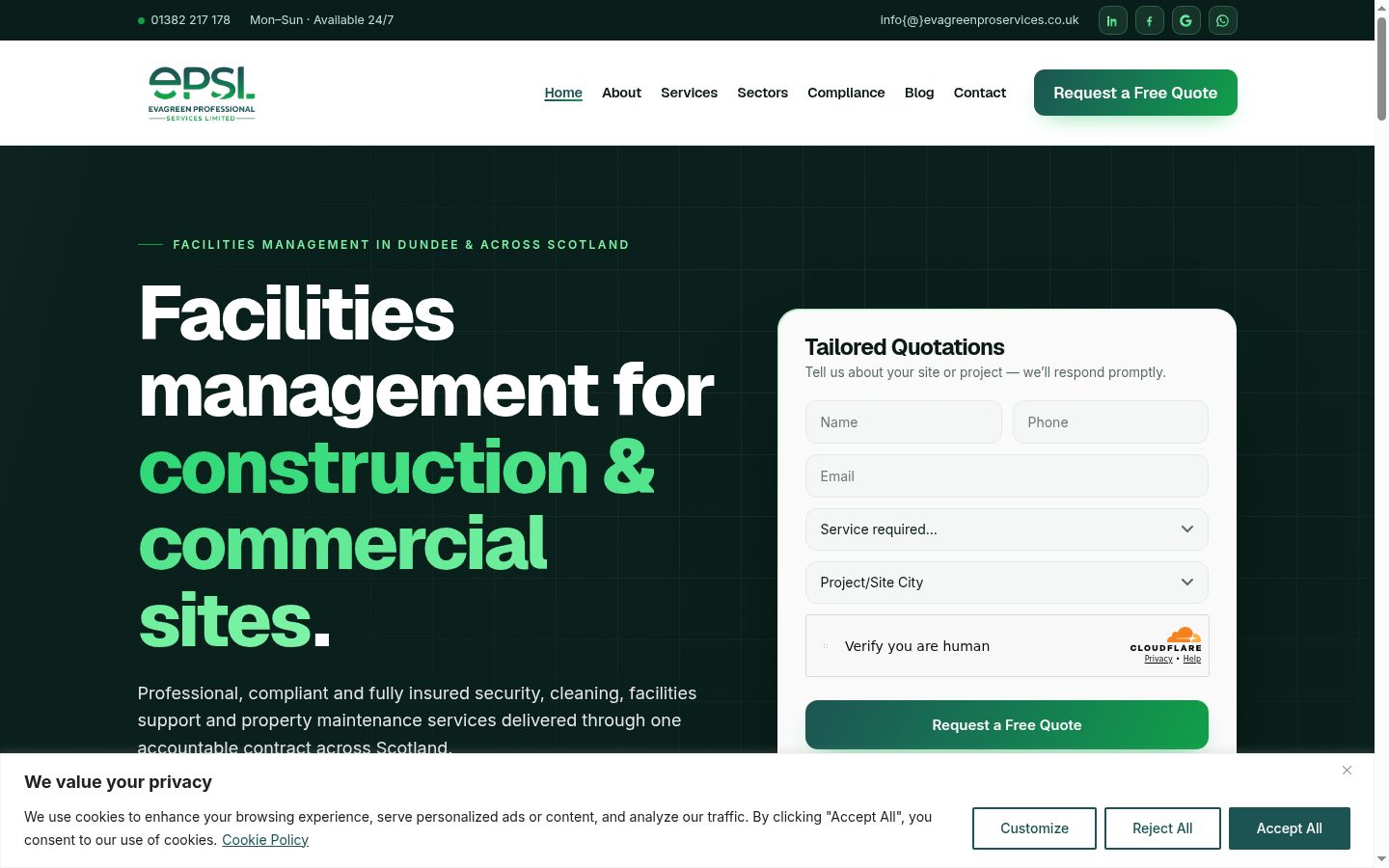
Task: Open the Services menu item
Action: coord(689,93)
